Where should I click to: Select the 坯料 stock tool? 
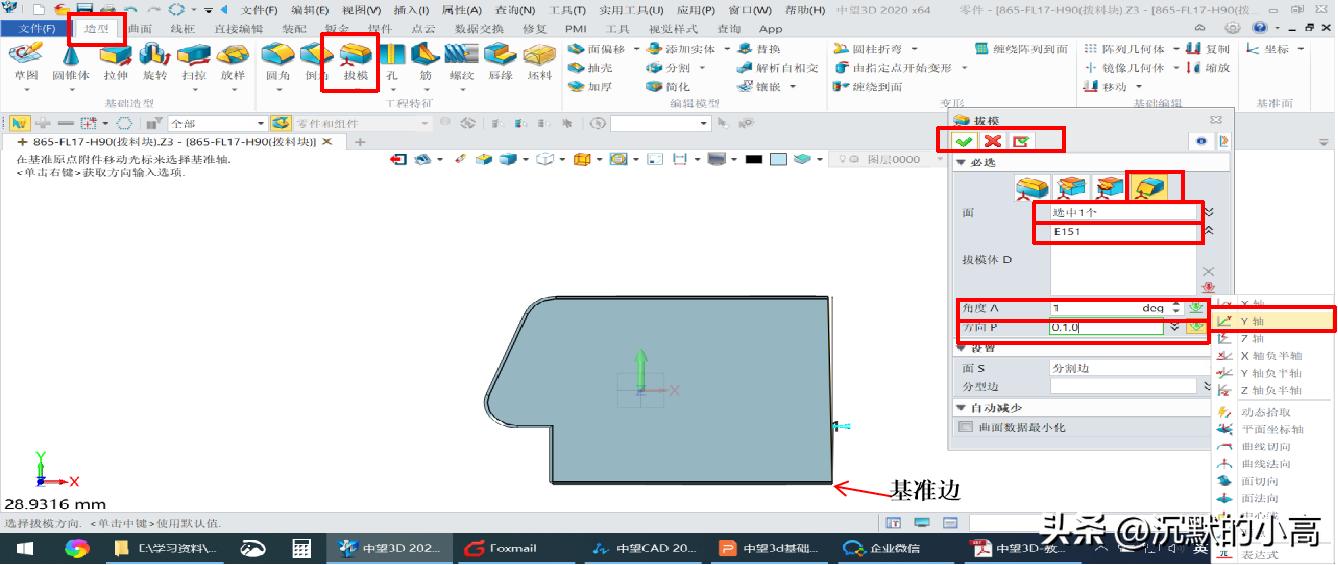539,62
